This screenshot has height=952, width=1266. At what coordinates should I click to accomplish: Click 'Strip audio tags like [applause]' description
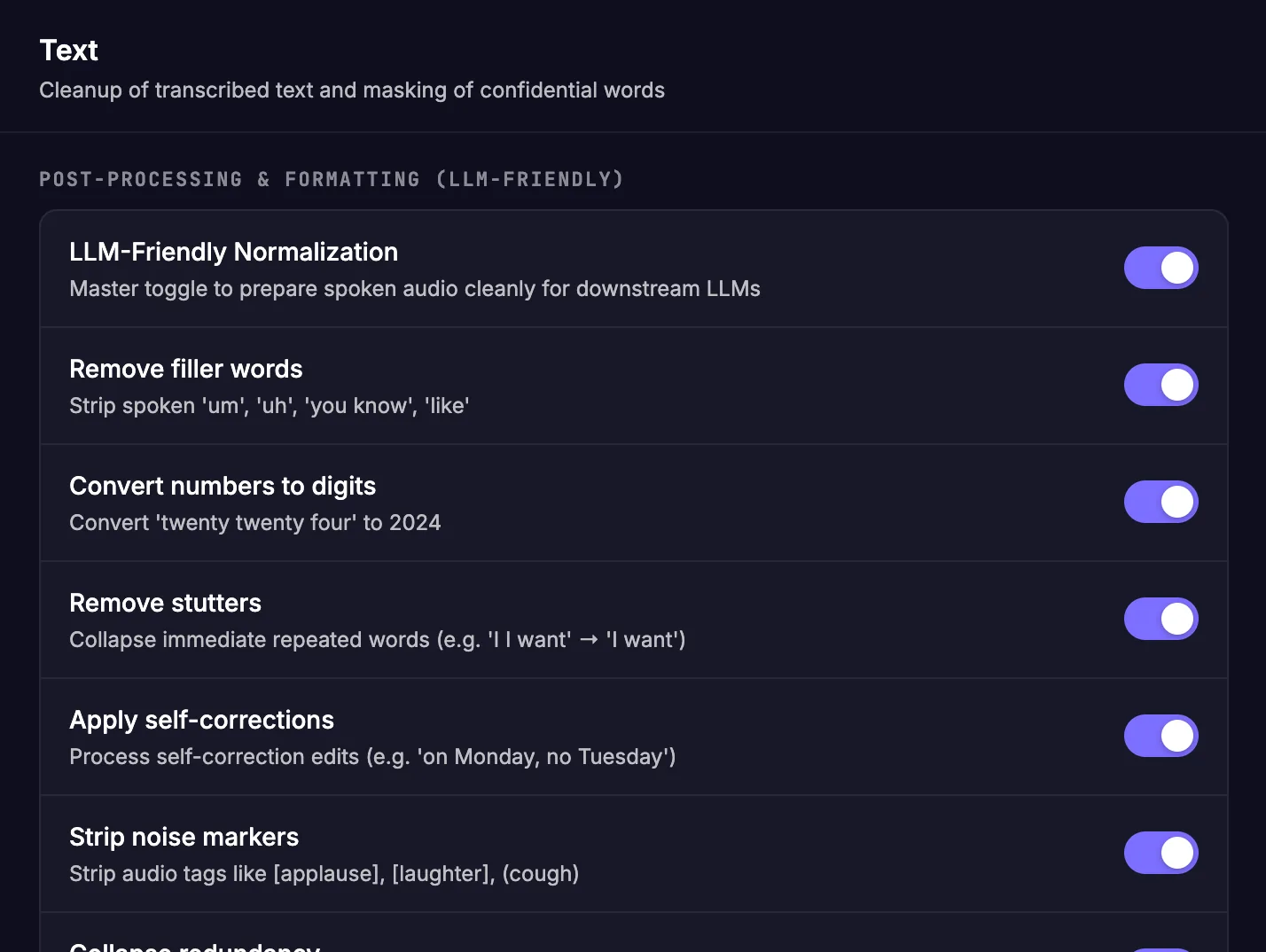[x=324, y=874]
